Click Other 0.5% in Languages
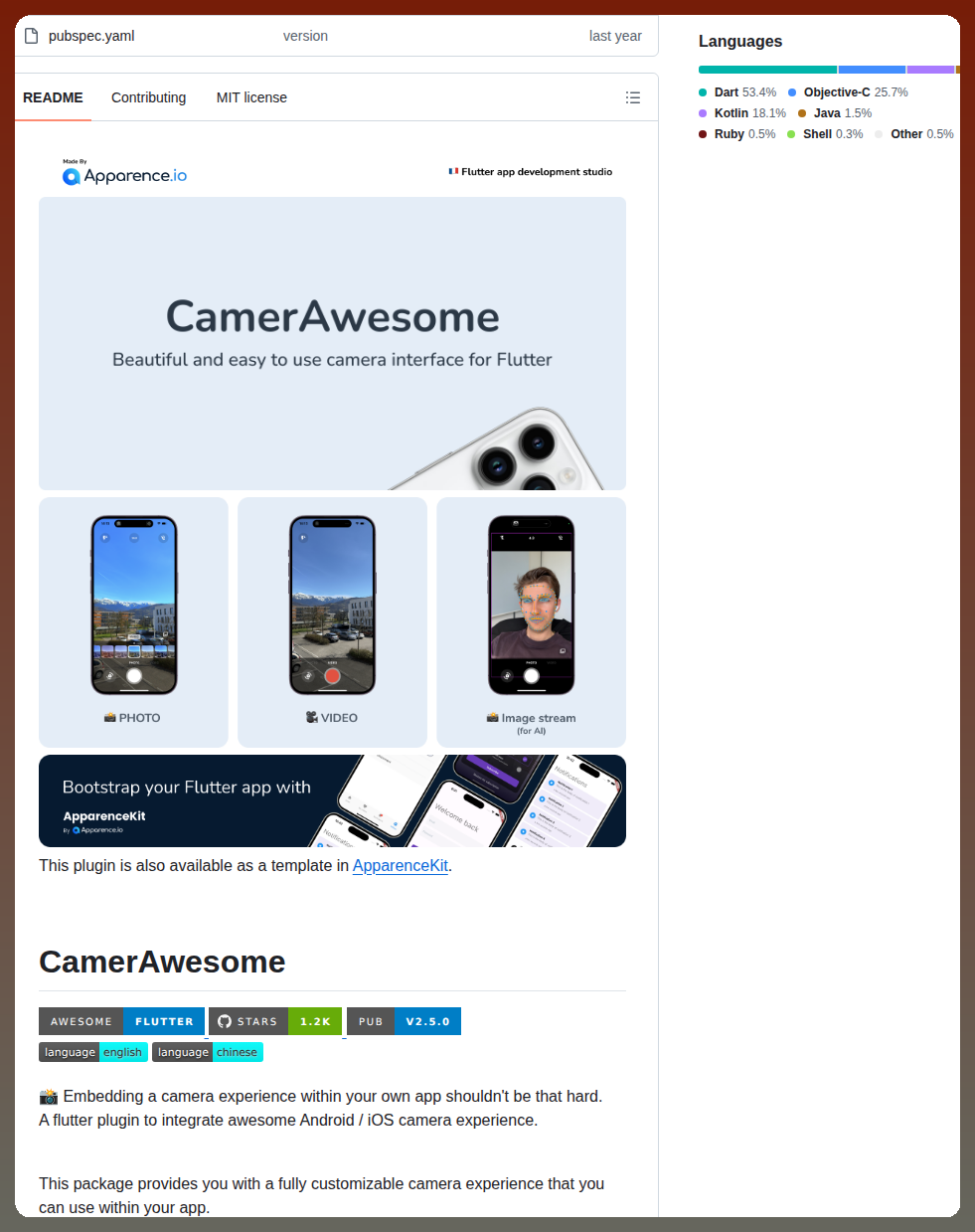Viewport: 975px width, 1232px height. pyautogui.click(x=914, y=134)
